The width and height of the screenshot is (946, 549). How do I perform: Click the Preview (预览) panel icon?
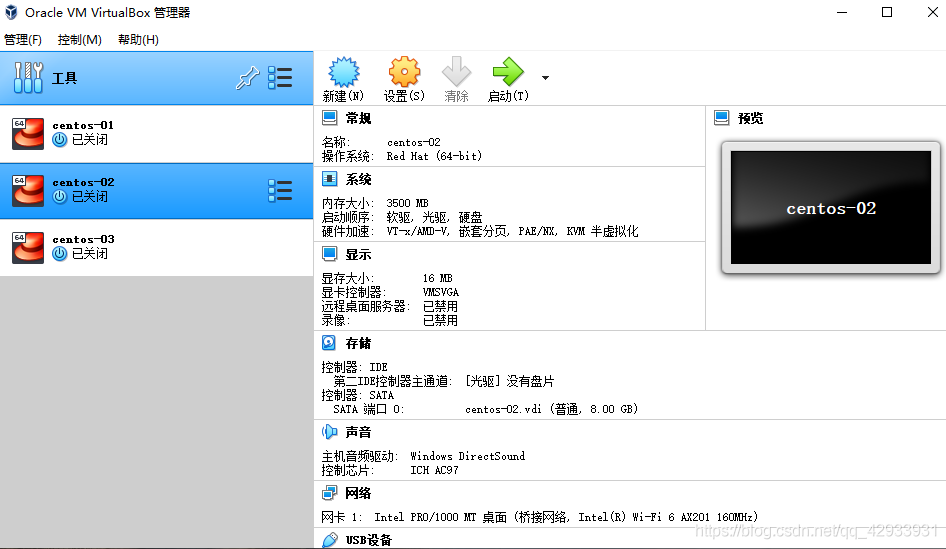[x=722, y=118]
